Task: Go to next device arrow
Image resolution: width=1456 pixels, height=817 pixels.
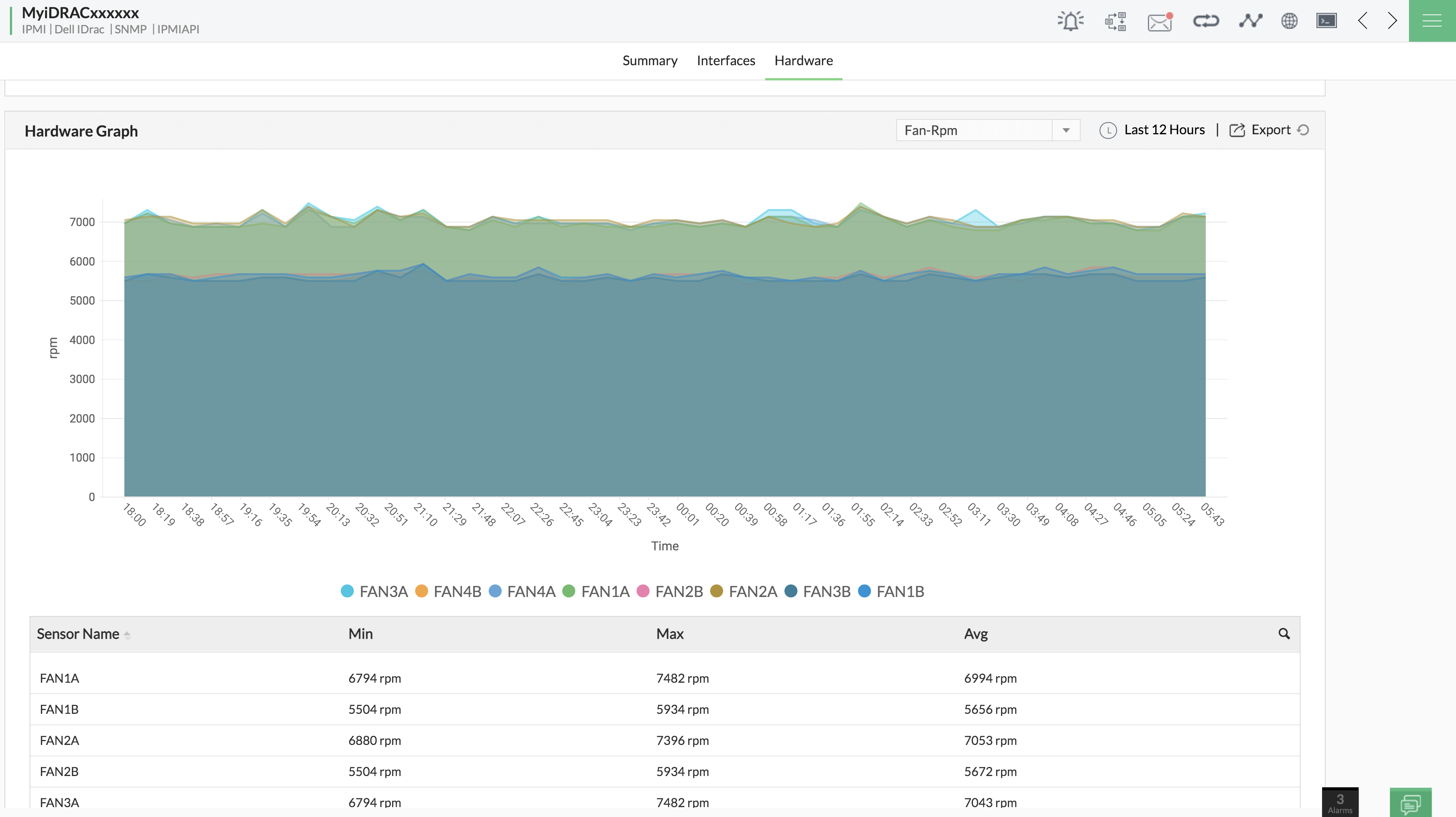Action: click(x=1392, y=21)
